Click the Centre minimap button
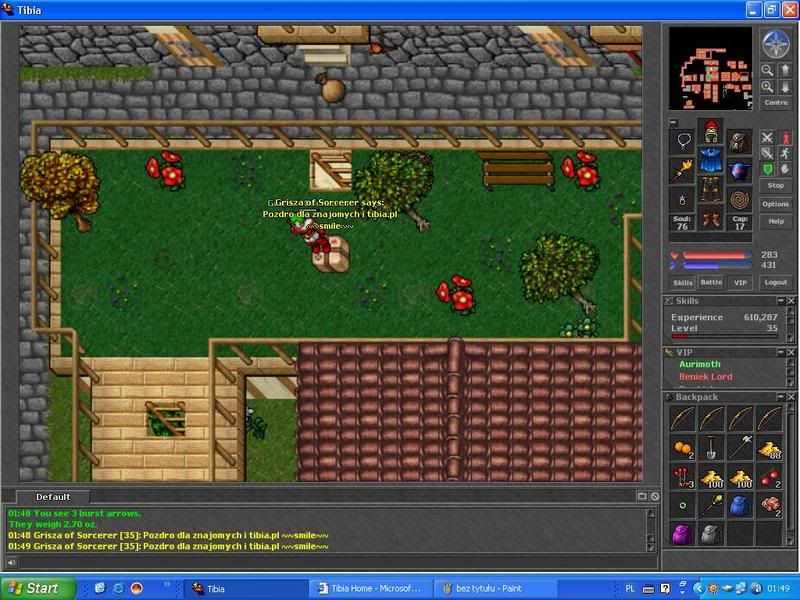This screenshot has height=600, width=800. [776, 103]
